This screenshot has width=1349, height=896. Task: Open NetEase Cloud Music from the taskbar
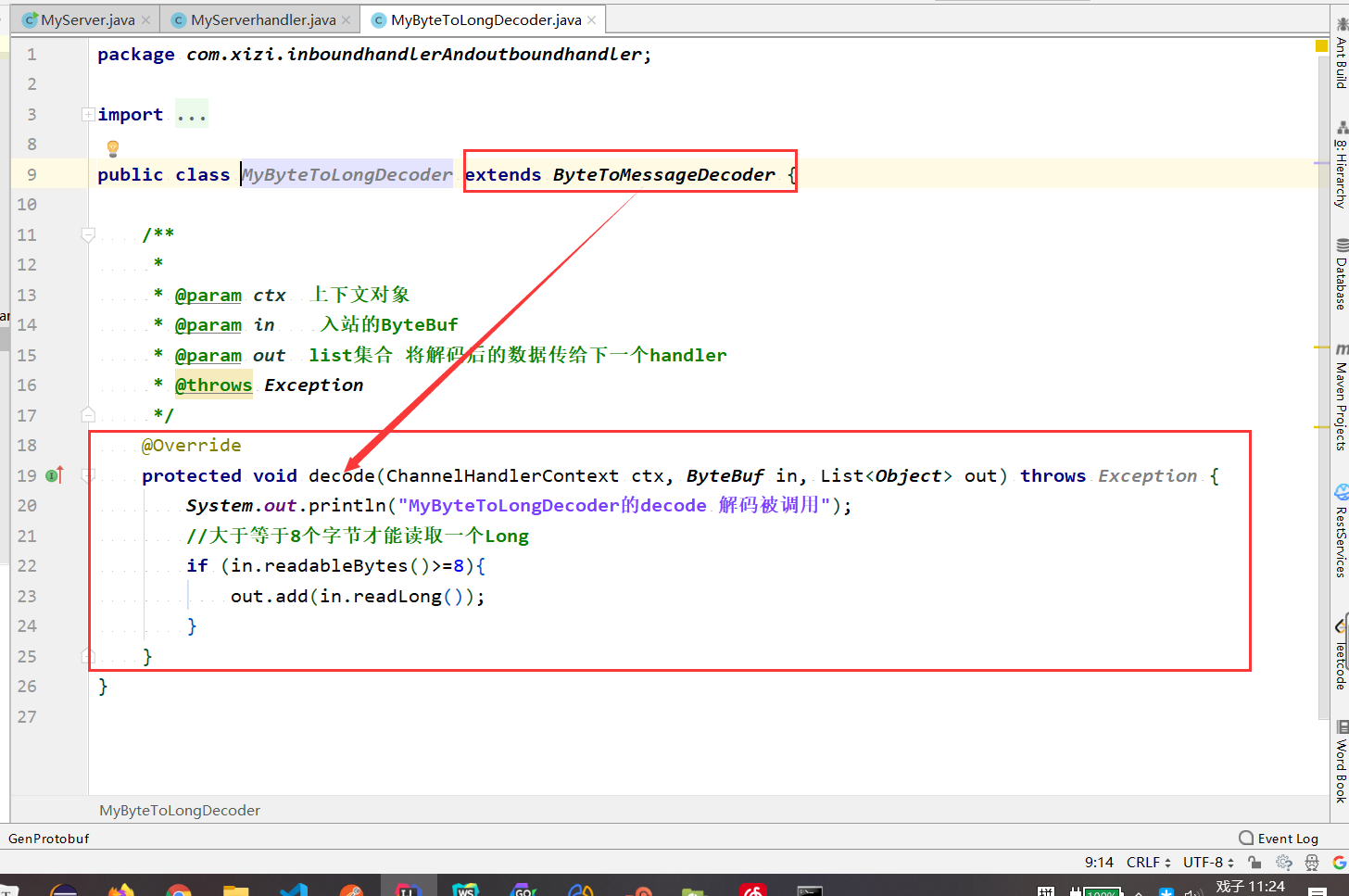pyautogui.click(x=753, y=890)
